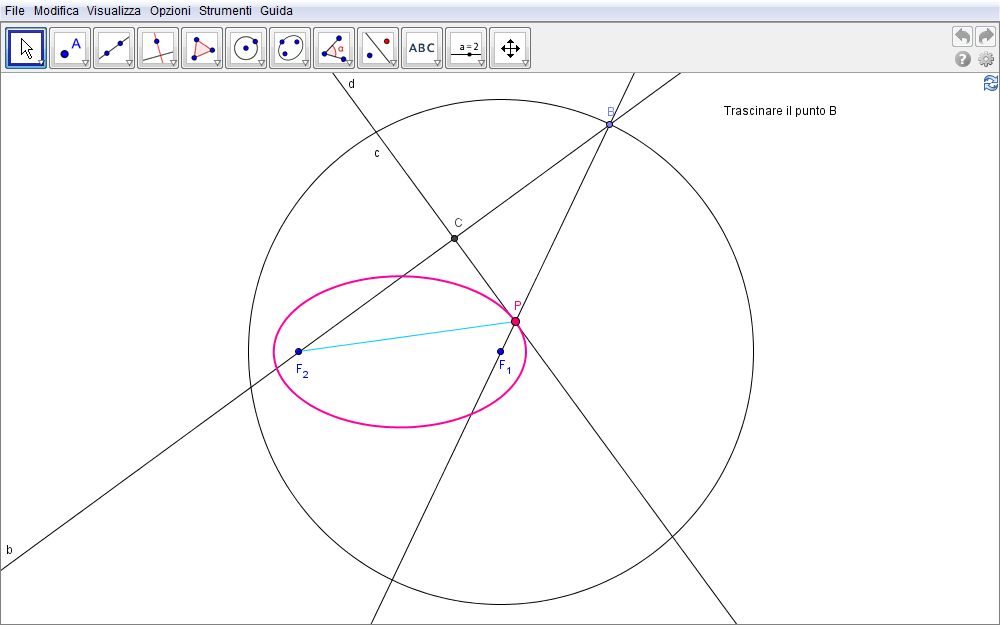Choose the a=2 slider tool
This screenshot has width=1000, height=625.
point(466,47)
